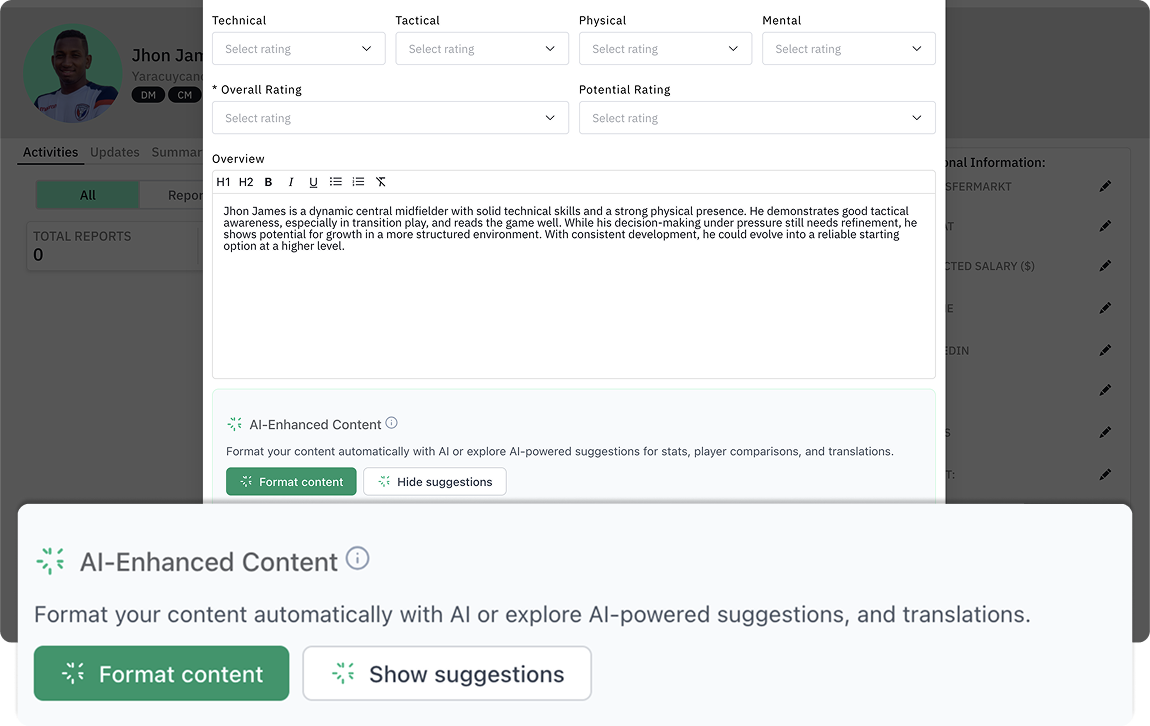This screenshot has height=726, width=1150.
Task: Hide AI-powered suggestions
Action: 434,481
